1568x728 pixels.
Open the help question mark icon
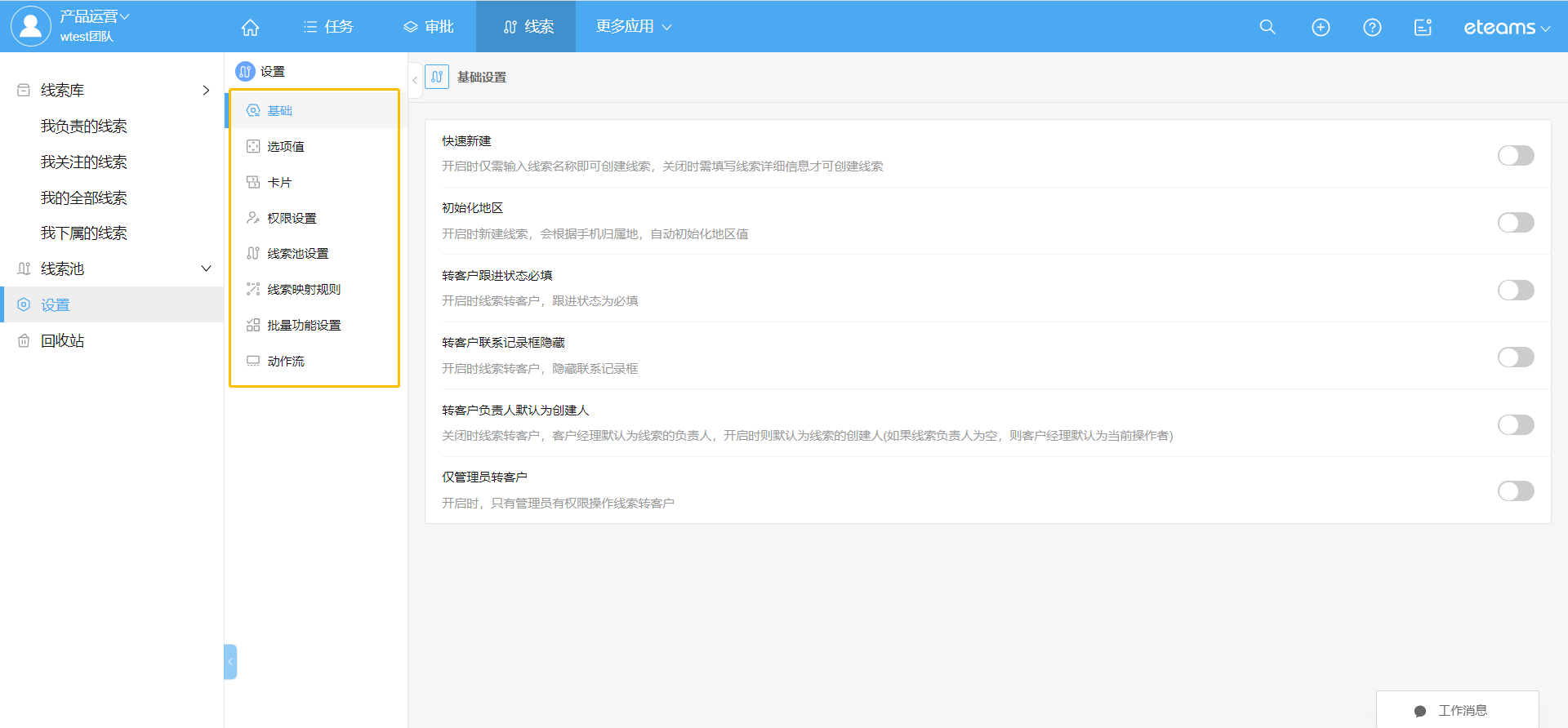click(1372, 27)
